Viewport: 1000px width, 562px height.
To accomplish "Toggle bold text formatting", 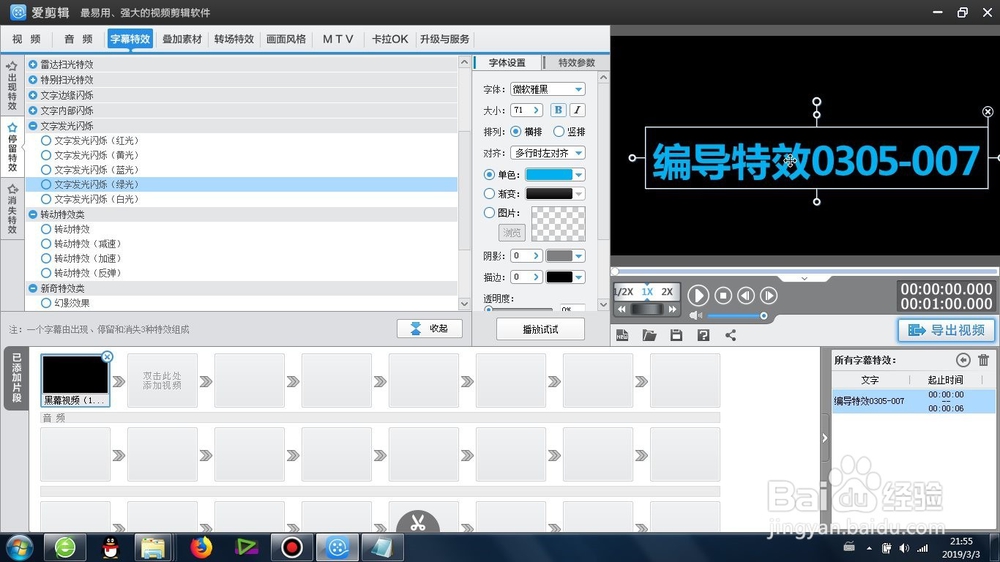I will point(558,110).
